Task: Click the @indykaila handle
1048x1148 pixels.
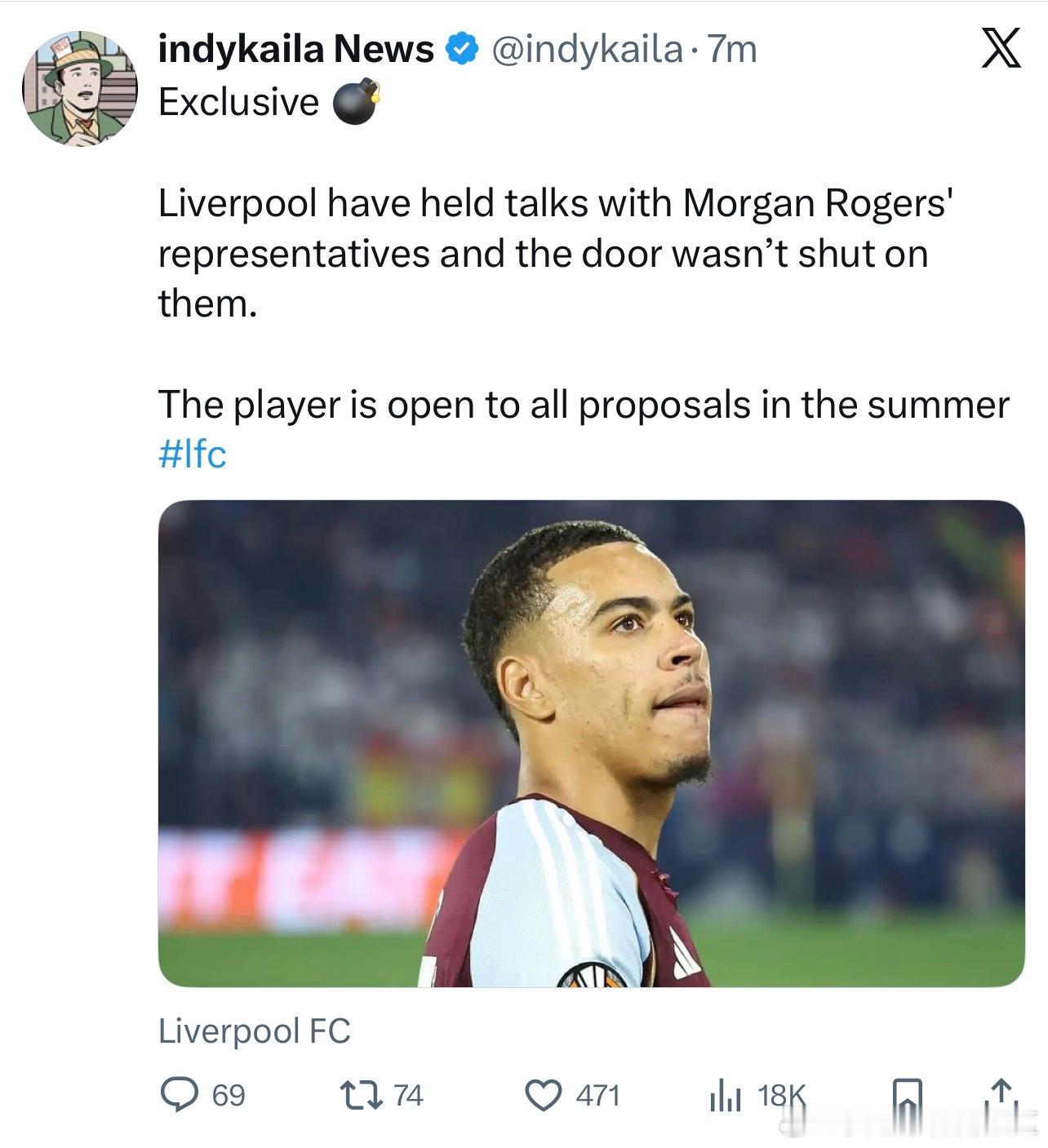Action: 586,50
